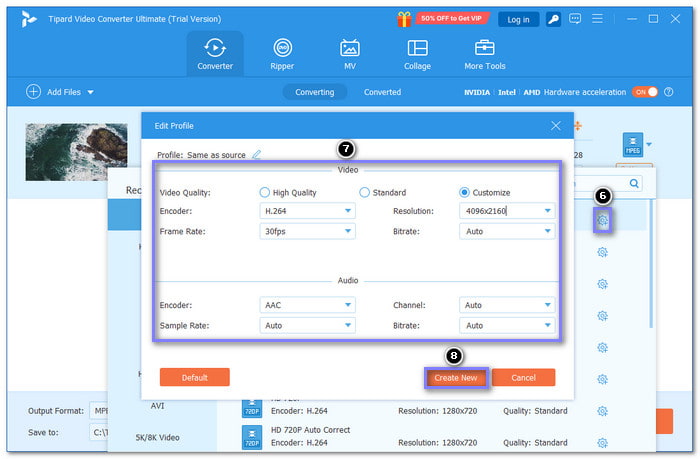Image resolution: width=700 pixels, height=459 pixels.
Task: Click HD 720P Auto Correct format icon
Action: click(x=252, y=437)
